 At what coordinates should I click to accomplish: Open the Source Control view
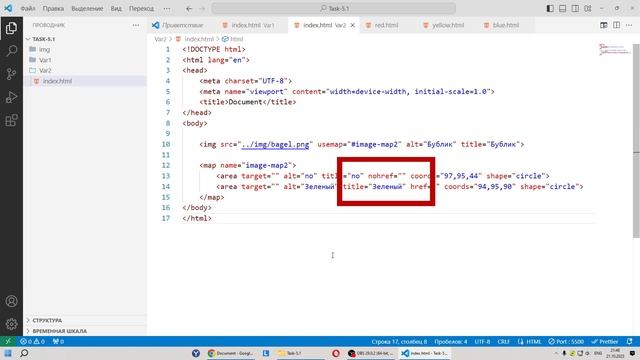[x=11, y=74]
